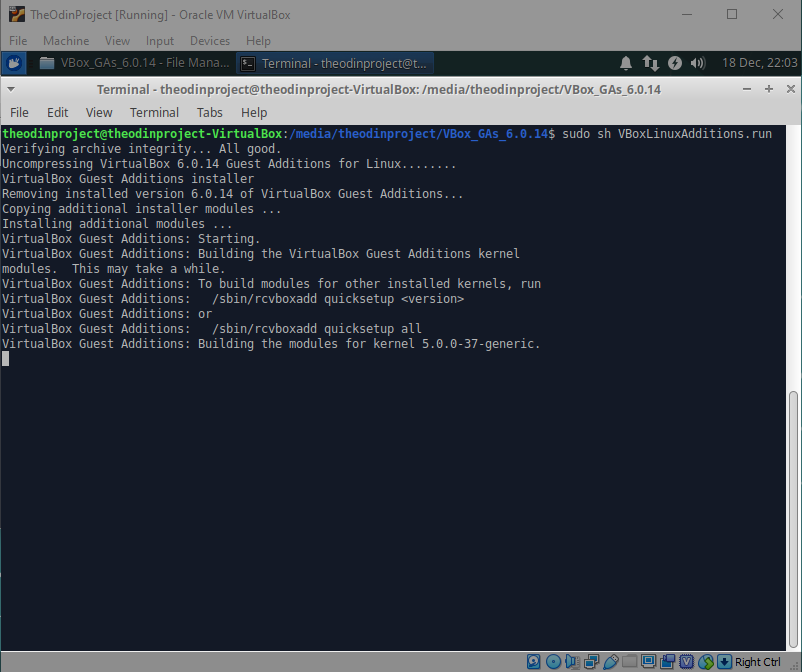Viewport: 803px width, 672px height.
Task: Switch to VBox_GAs_6.0.14 File Manager taskbar button
Action: [x=132, y=63]
